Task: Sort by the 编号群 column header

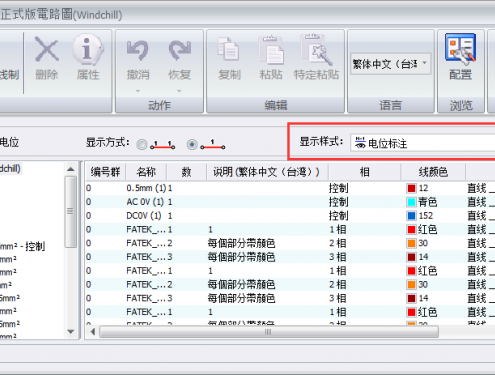Action: pyautogui.click(x=105, y=172)
